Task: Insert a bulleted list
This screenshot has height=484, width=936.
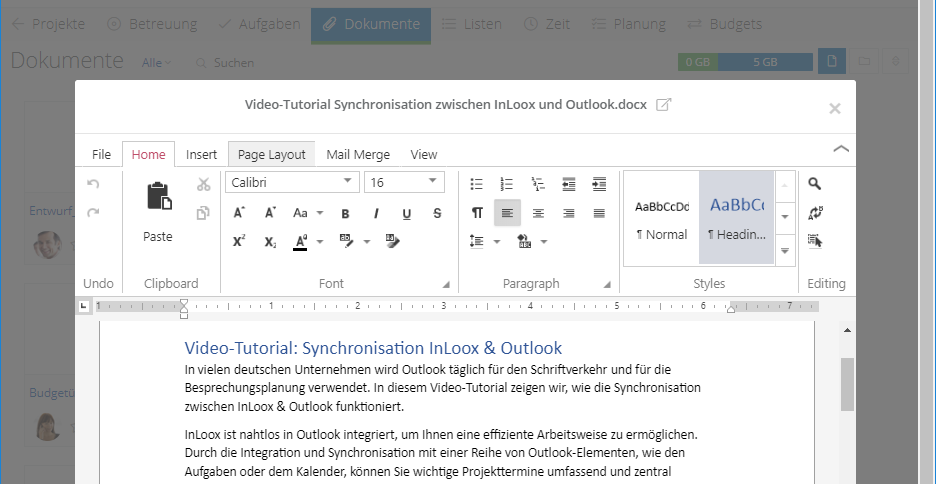Action: click(x=476, y=184)
